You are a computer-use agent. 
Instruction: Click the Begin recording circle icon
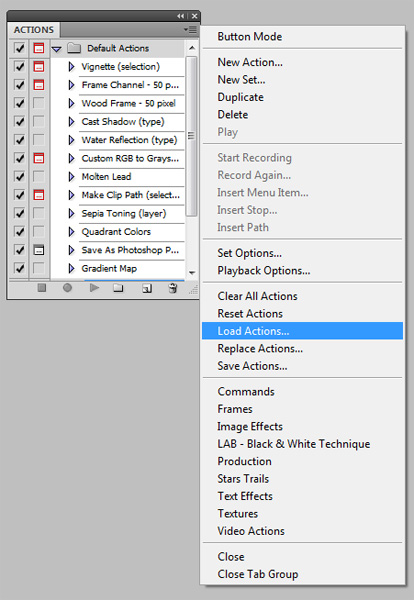(x=67, y=287)
